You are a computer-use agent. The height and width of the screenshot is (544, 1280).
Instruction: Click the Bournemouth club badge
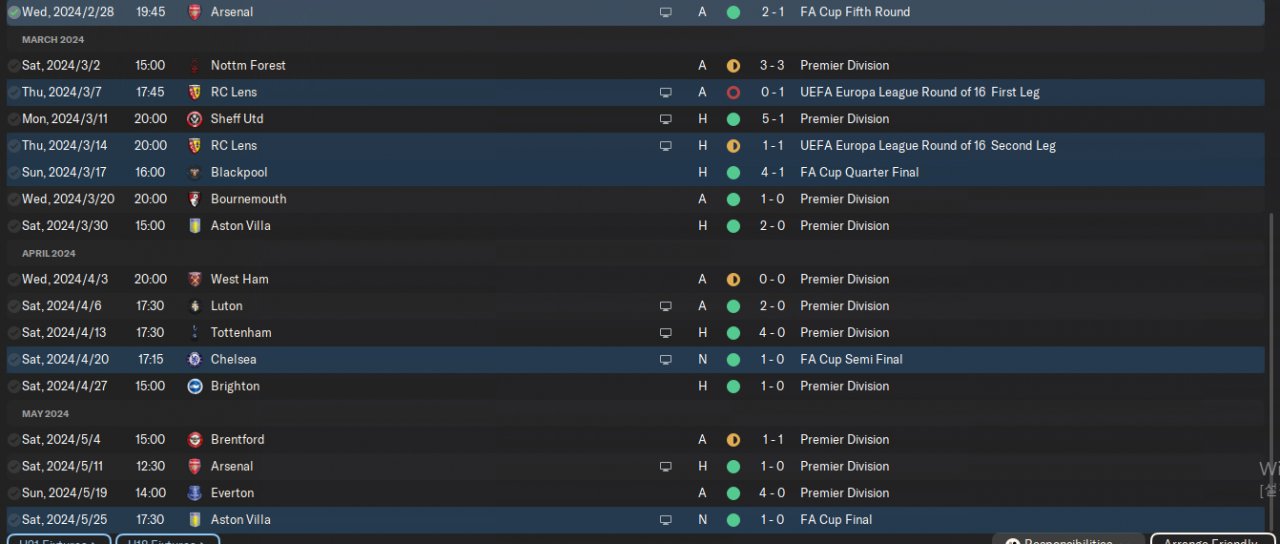click(x=194, y=199)
